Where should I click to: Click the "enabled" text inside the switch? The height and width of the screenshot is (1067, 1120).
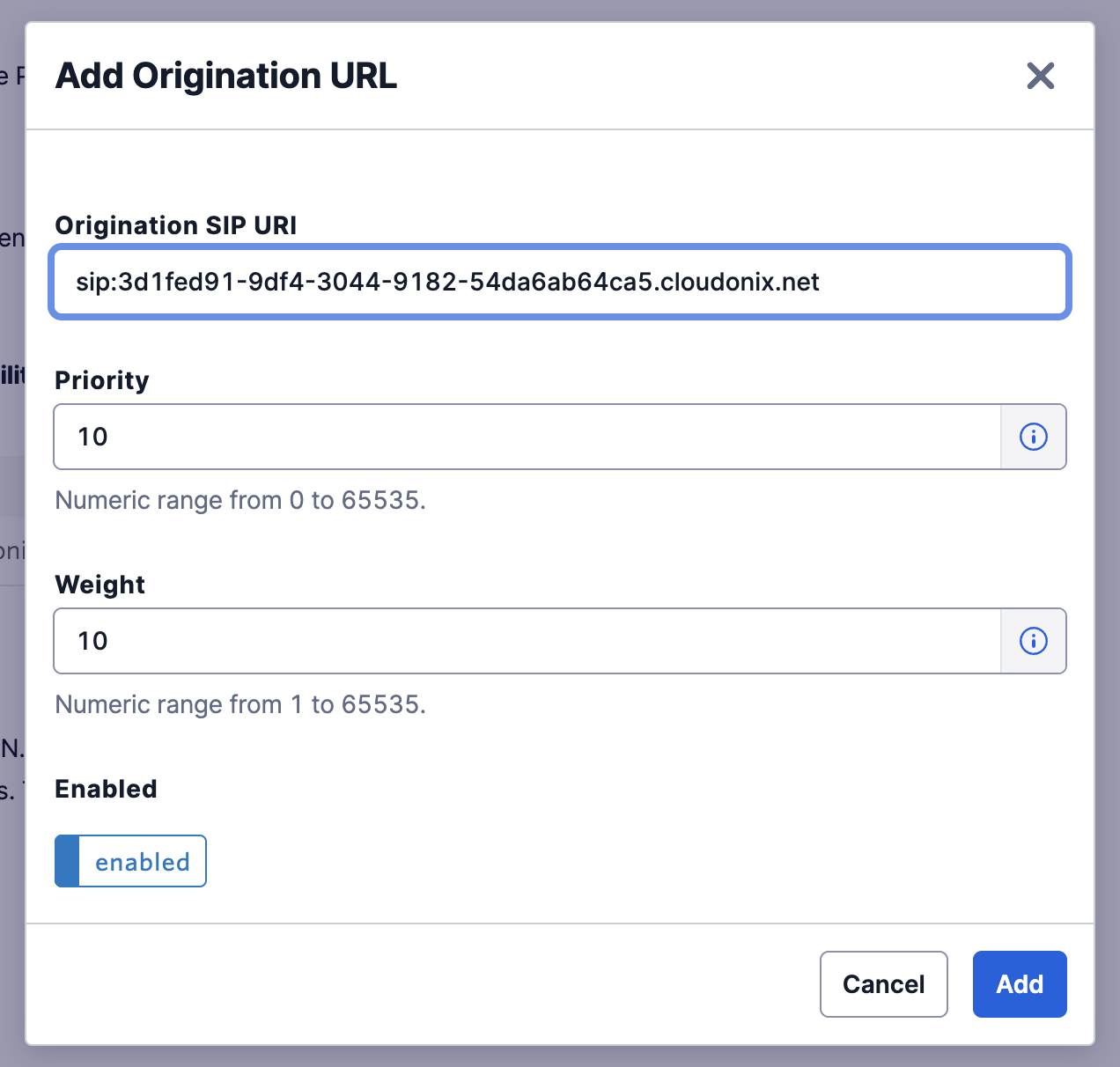tap(143, 862)
